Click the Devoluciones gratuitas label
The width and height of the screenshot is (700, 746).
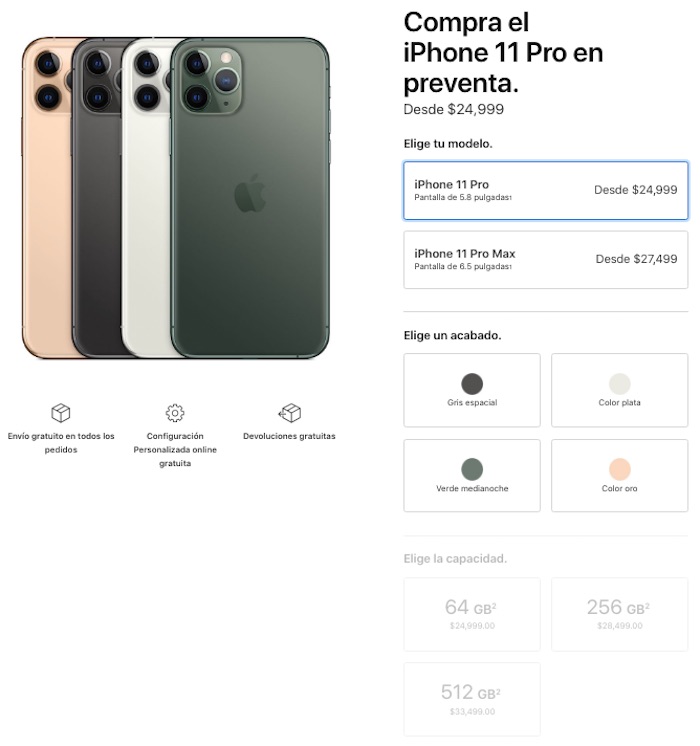point(289,436)
